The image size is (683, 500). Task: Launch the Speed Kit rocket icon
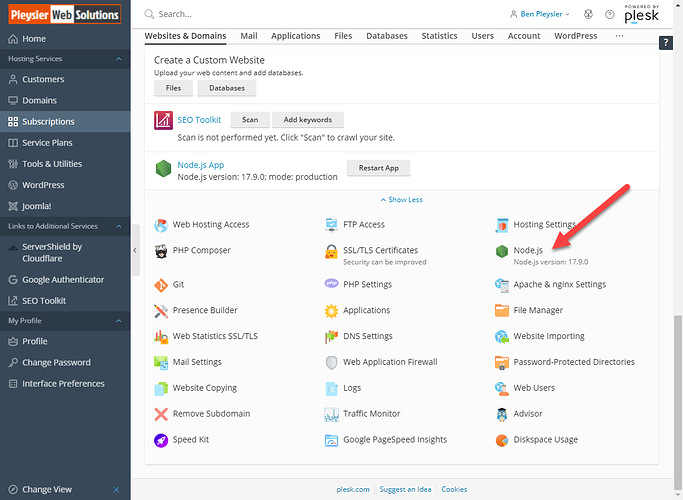coord(161,440)
